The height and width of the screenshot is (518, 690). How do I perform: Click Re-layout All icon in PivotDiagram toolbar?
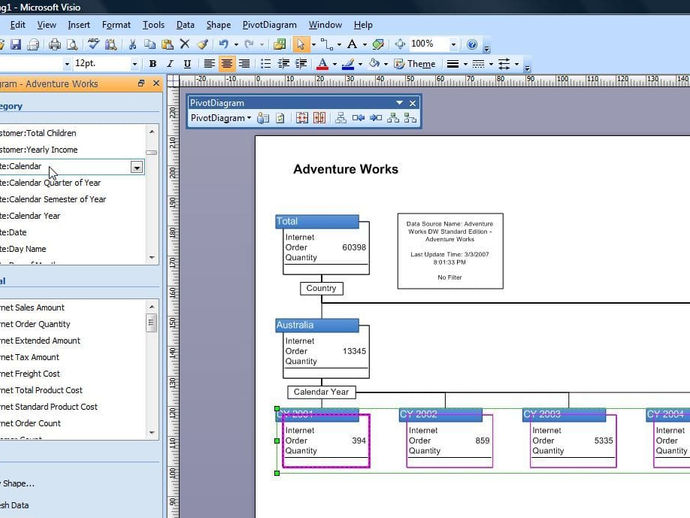coord(340,118)
